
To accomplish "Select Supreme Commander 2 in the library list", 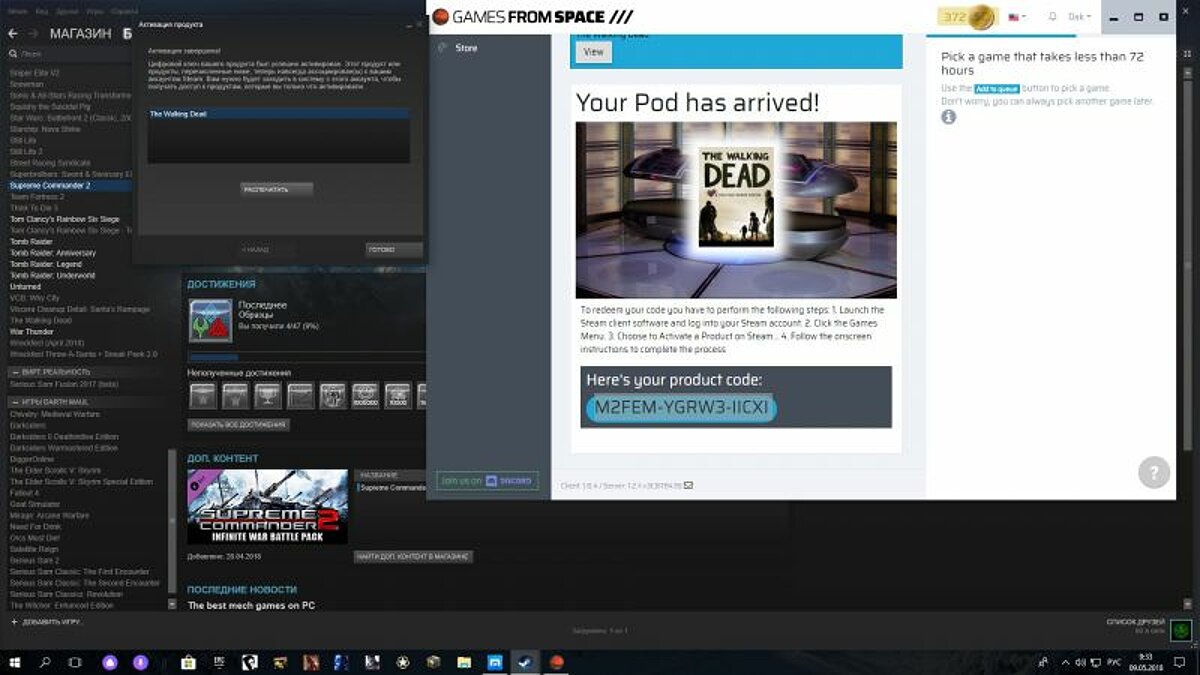I will (x=50, y=185).
